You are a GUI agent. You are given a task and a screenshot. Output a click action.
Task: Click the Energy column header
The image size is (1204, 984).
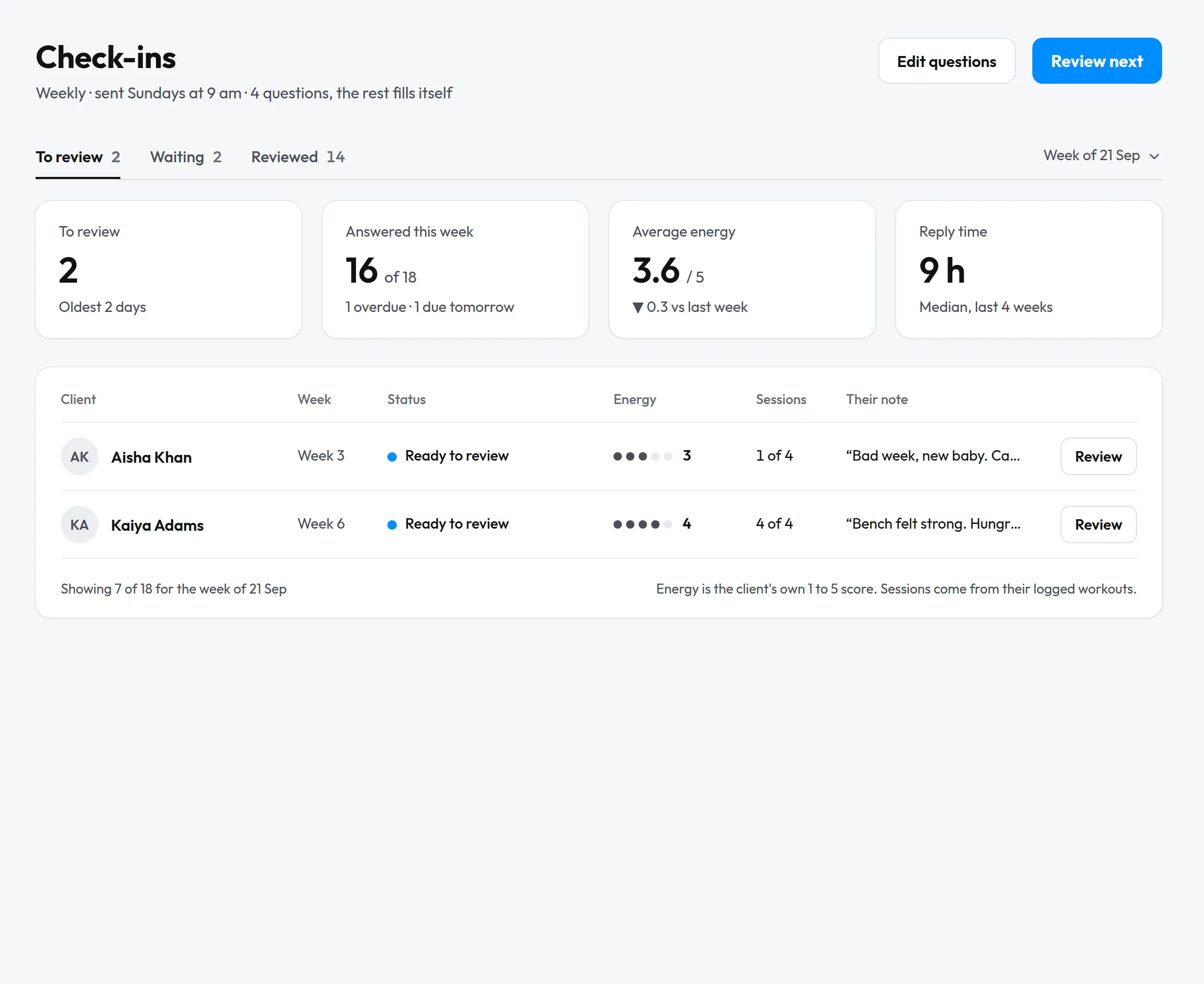click(x=635, y=399)
